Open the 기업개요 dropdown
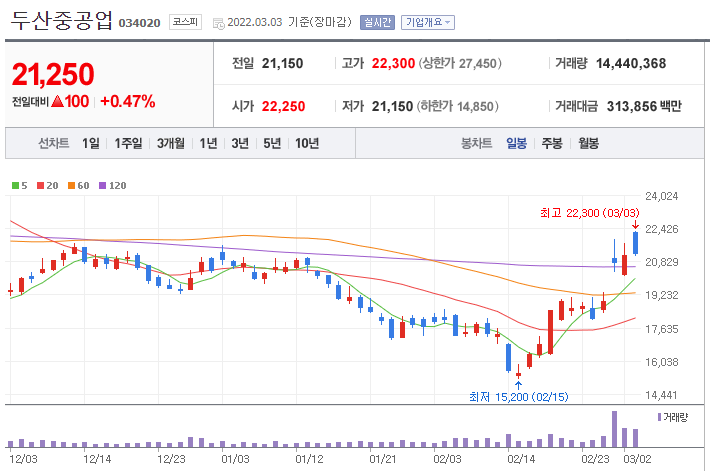The width and height of the screenshot is (710, 471). tap(427, 22)
